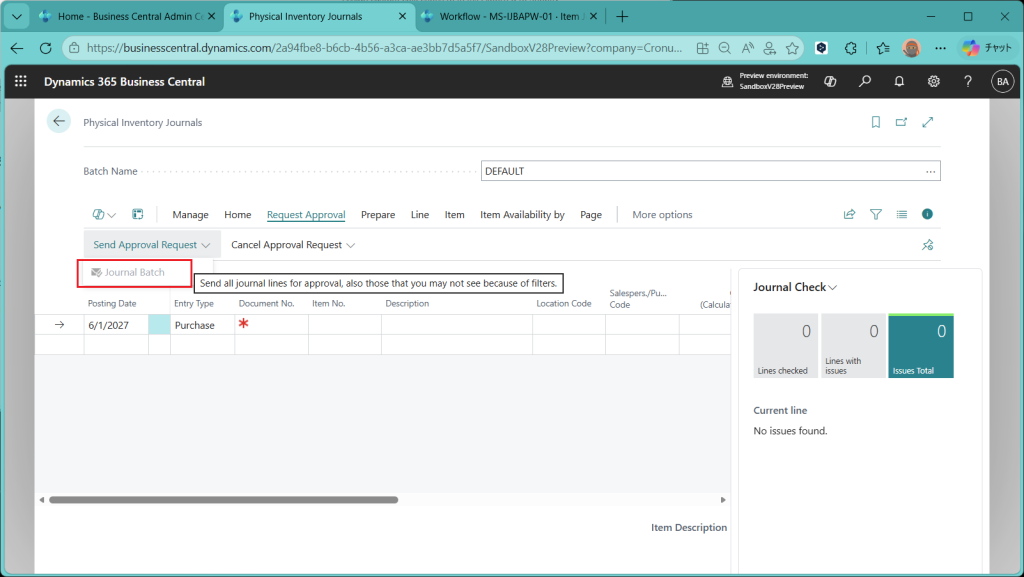Open the Copilot icon in the black header
Viewport: 1024px width, 577px height.
tap(830, 81)
